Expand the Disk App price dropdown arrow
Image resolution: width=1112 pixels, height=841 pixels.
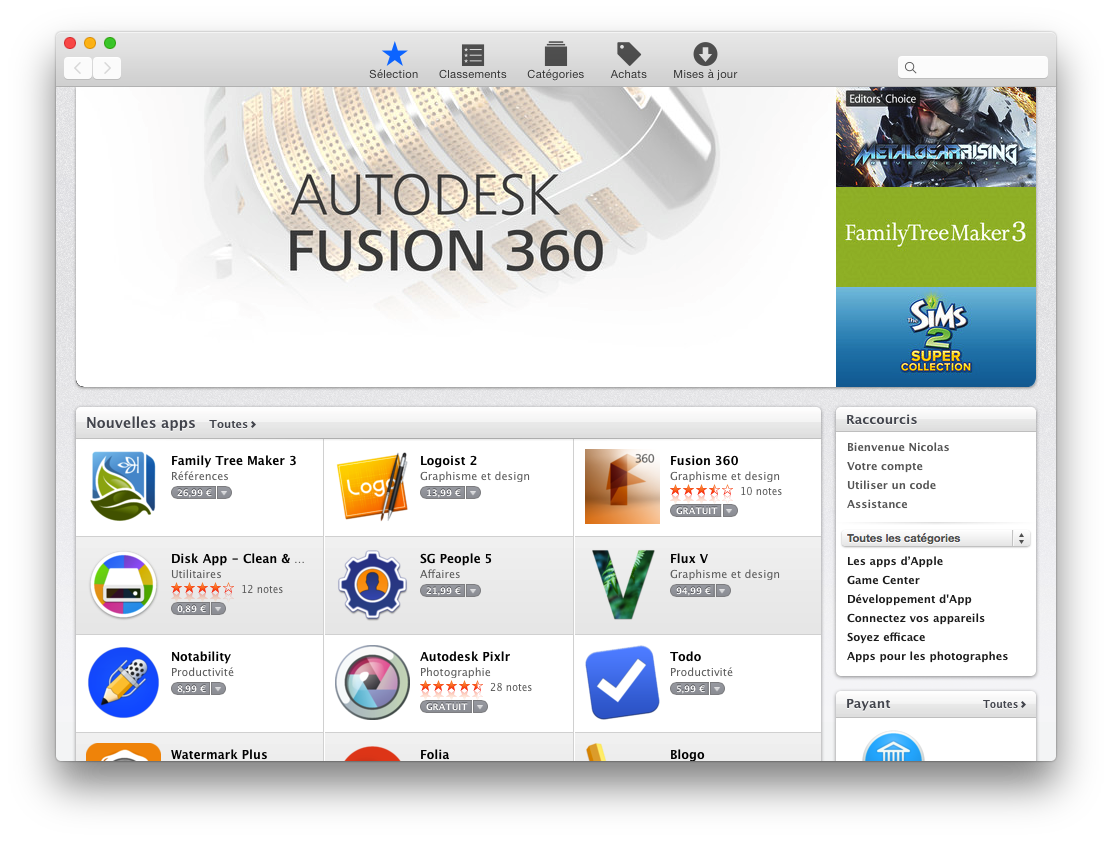(218, 608)
